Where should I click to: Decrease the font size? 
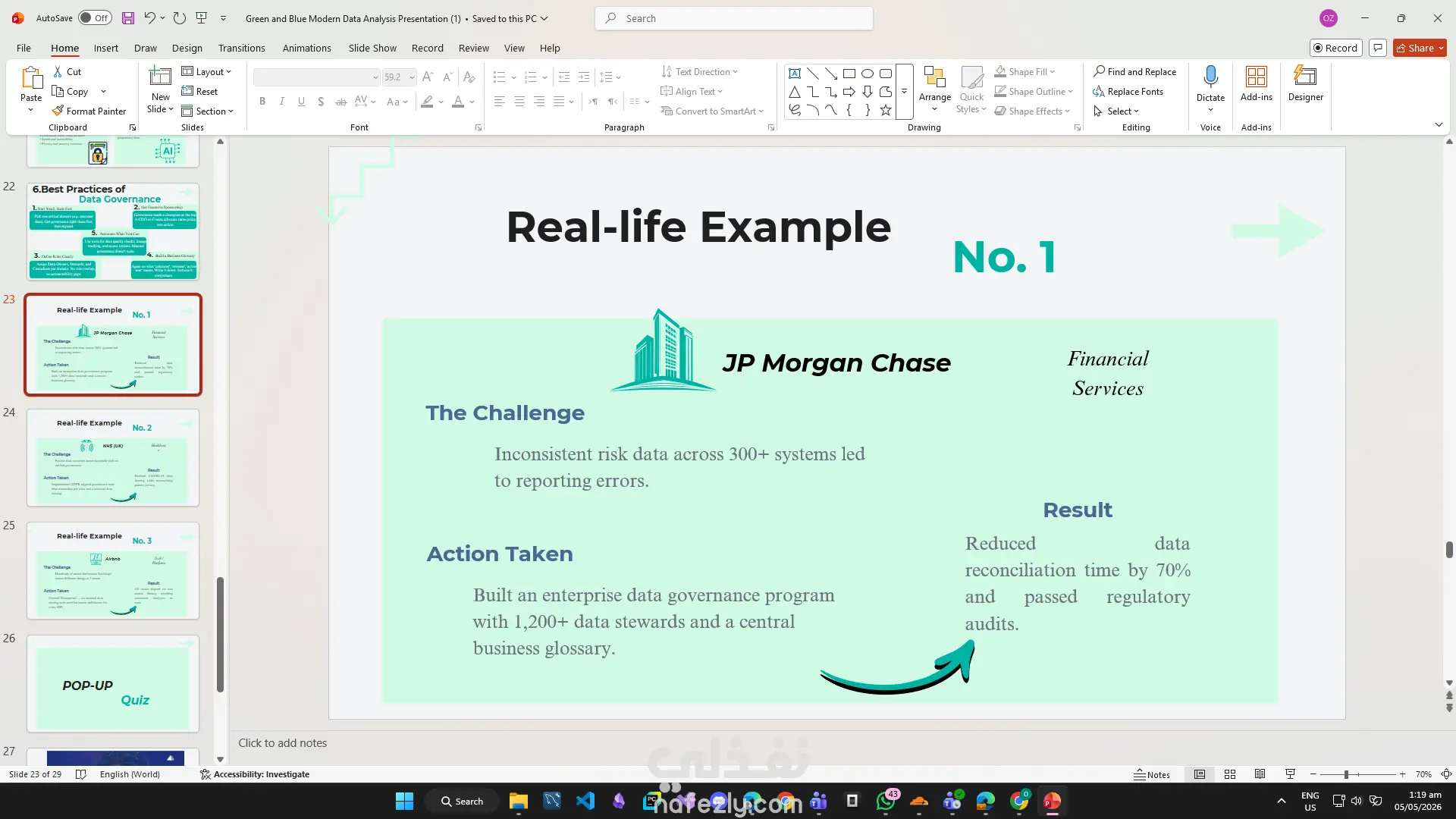click(x=447, y=77)
